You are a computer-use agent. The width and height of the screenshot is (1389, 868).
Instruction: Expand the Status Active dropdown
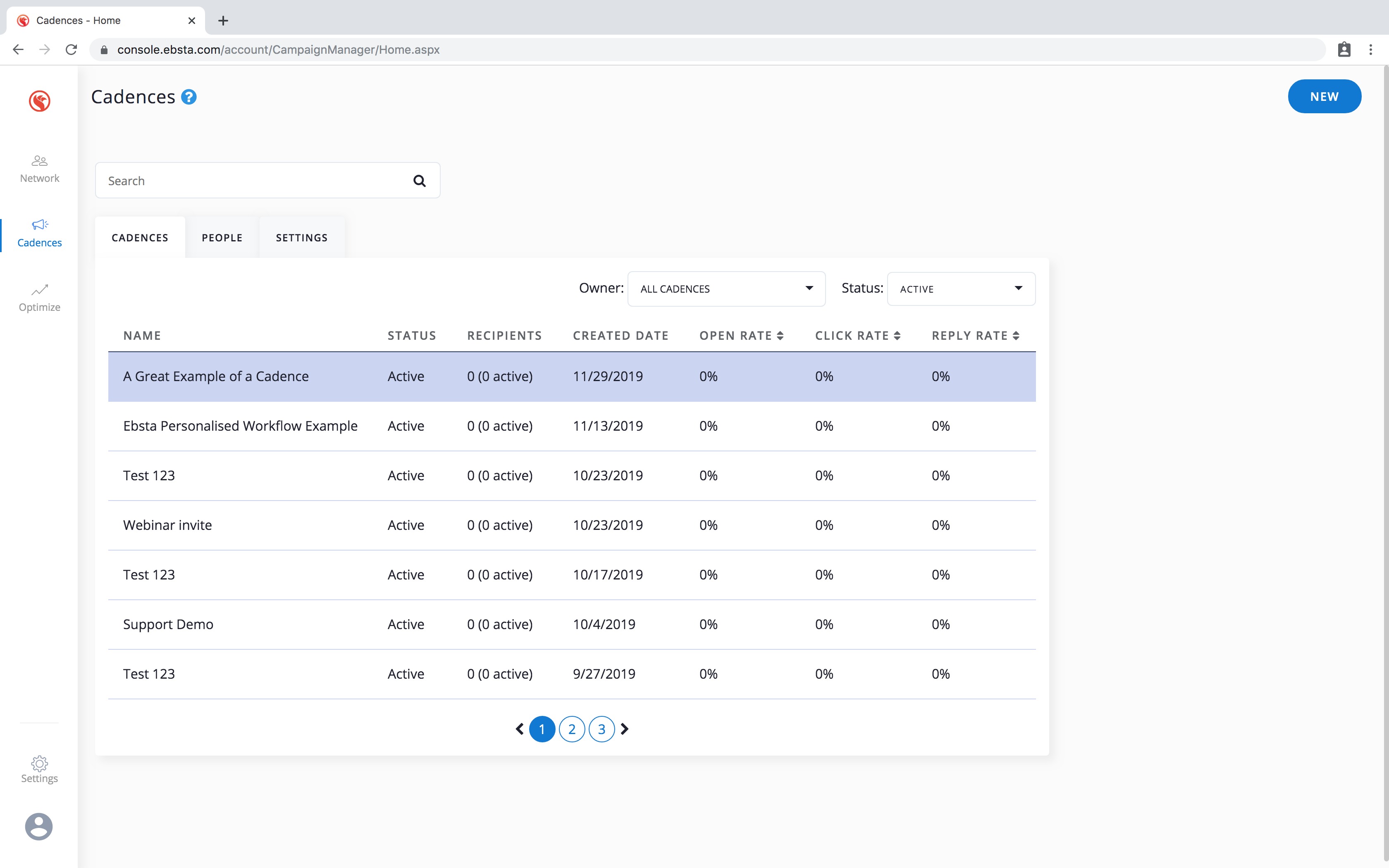961,289
